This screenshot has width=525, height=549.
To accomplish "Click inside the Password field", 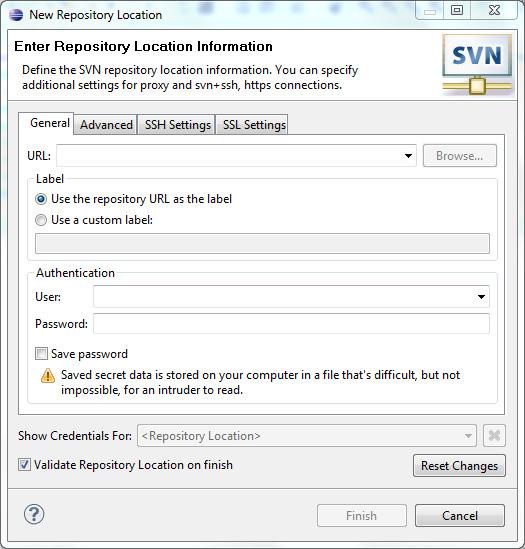I will click(x=291, y=324).
